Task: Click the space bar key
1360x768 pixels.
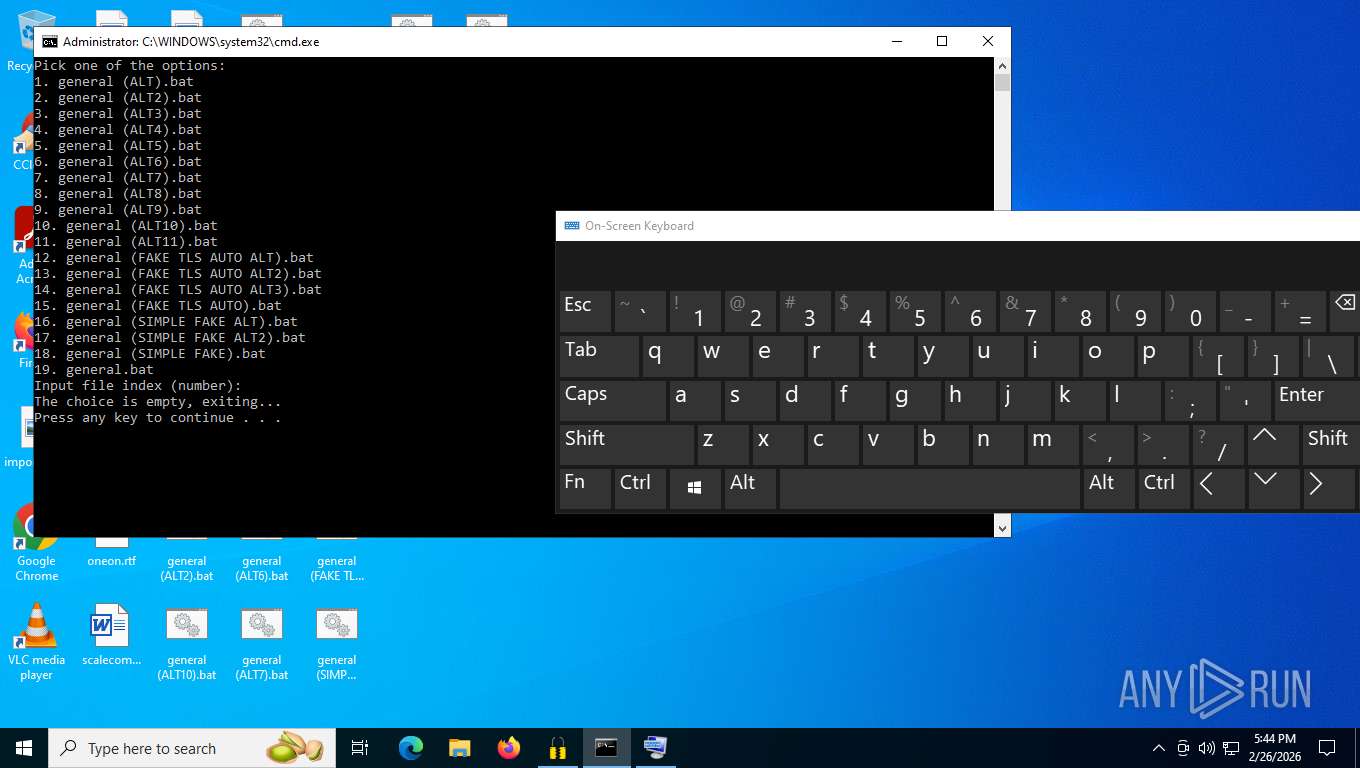Action: tap(930, 489)
